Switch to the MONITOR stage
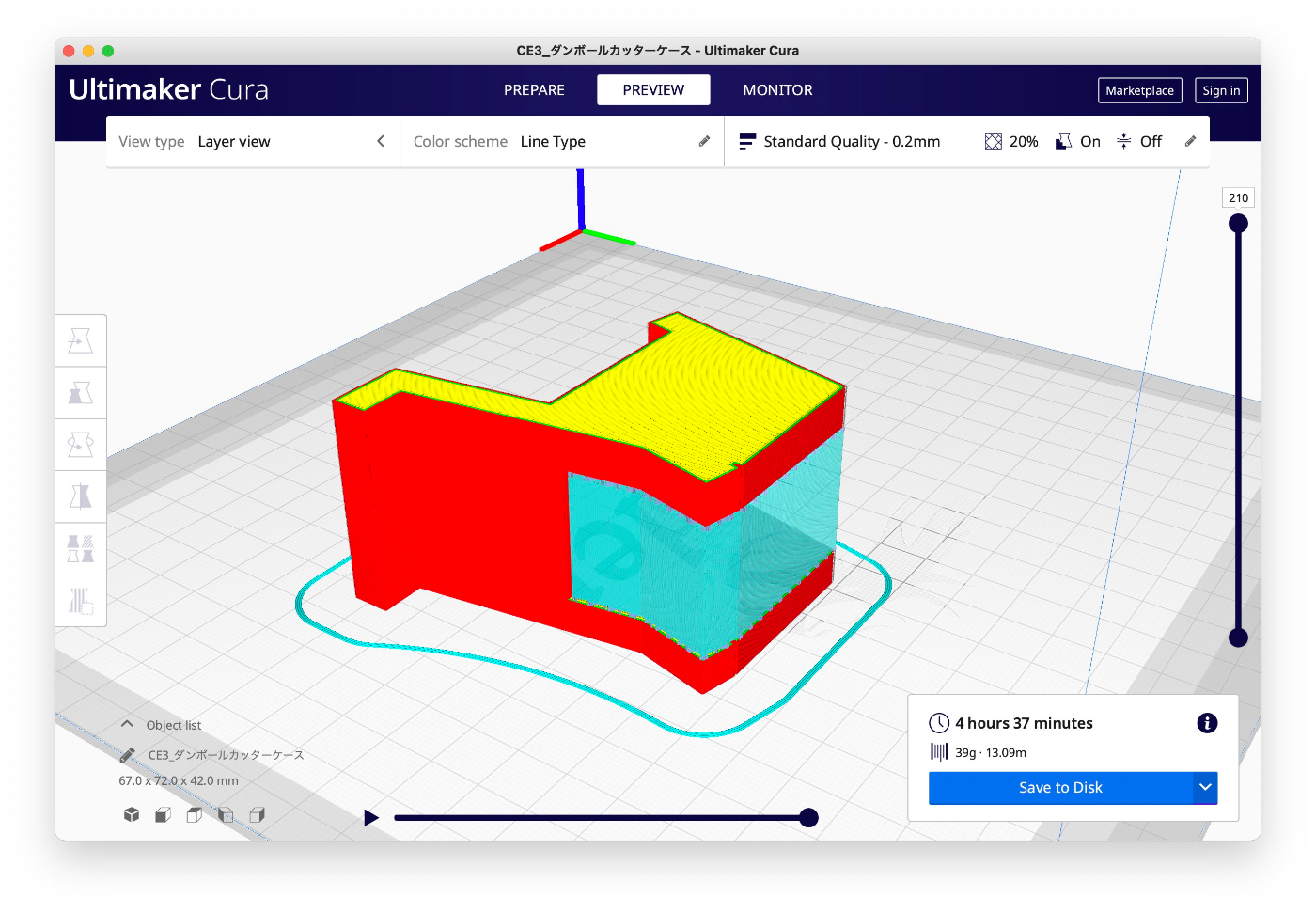The image size is (1316, 913). (x=777, y=90)
